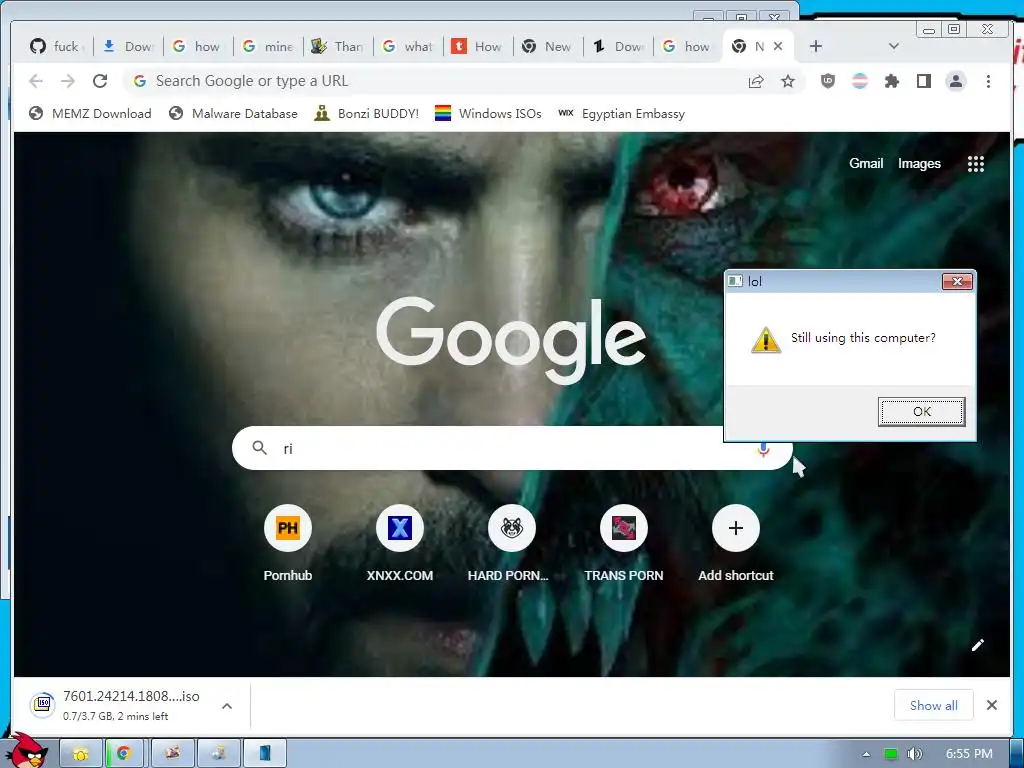Open the Malware Database bookmark
The width and height of the screenshot is (1024, 768).
[x=232, y=114]
